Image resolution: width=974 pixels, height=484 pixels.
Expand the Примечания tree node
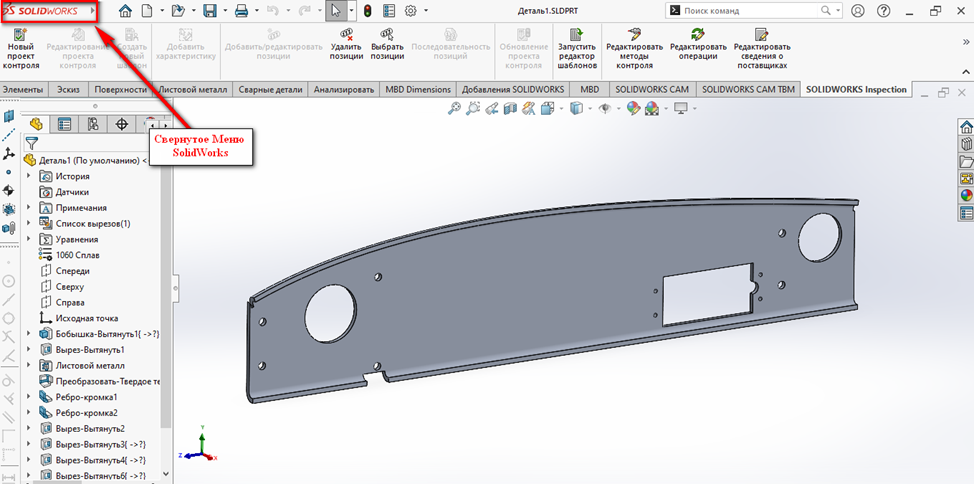click(29, 208)
